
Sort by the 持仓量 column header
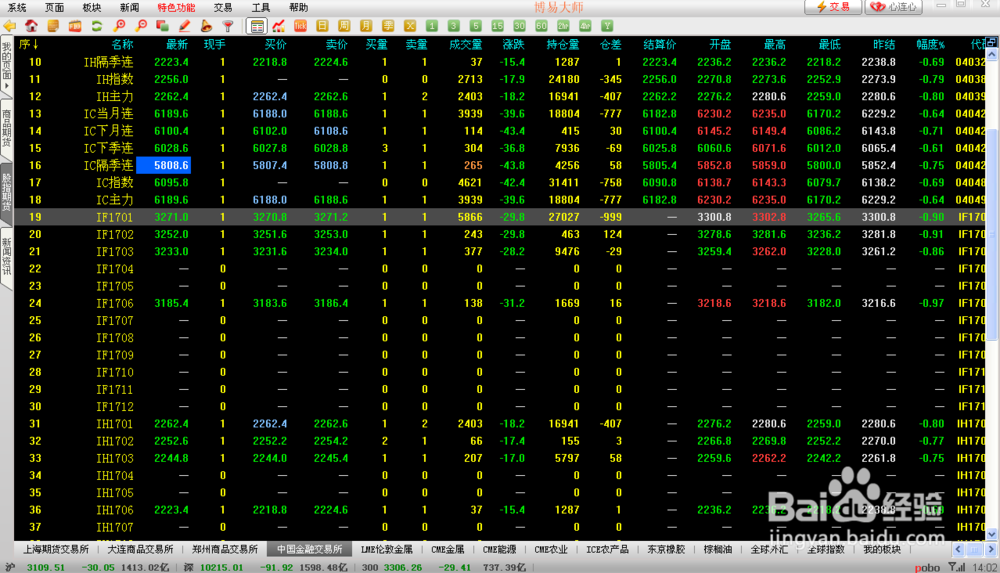coord(563,45)
